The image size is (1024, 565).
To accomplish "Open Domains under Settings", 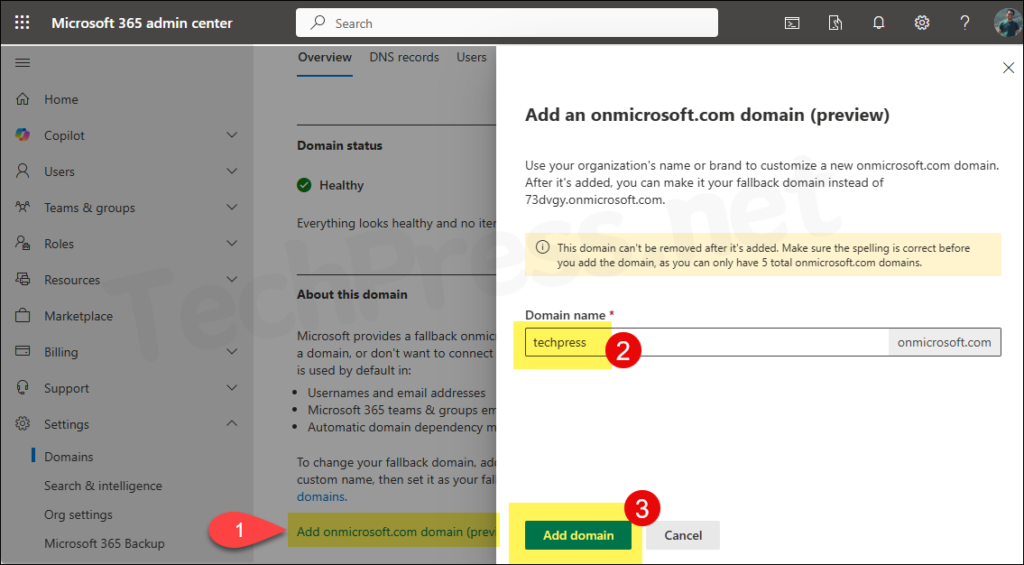I will tap(69, 457).
